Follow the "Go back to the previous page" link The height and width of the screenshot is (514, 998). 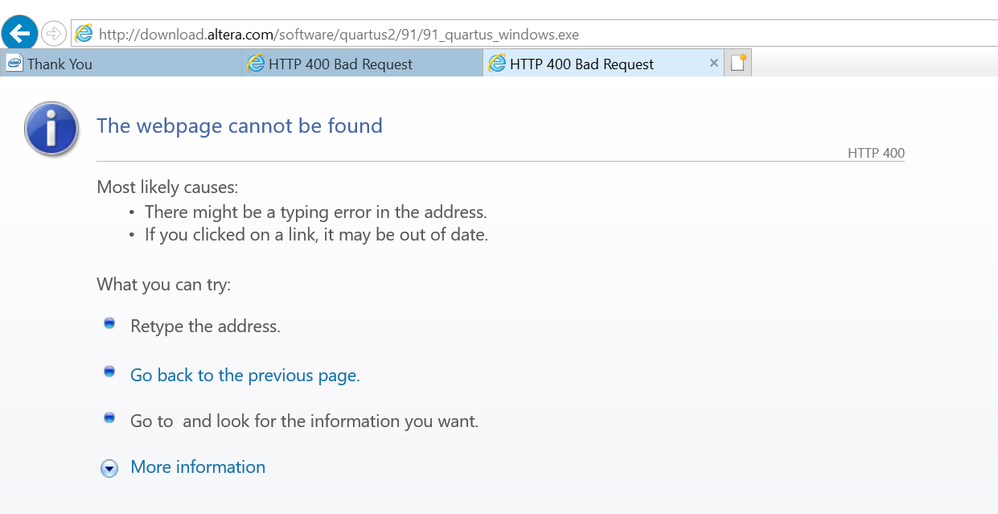pos(245,375)
